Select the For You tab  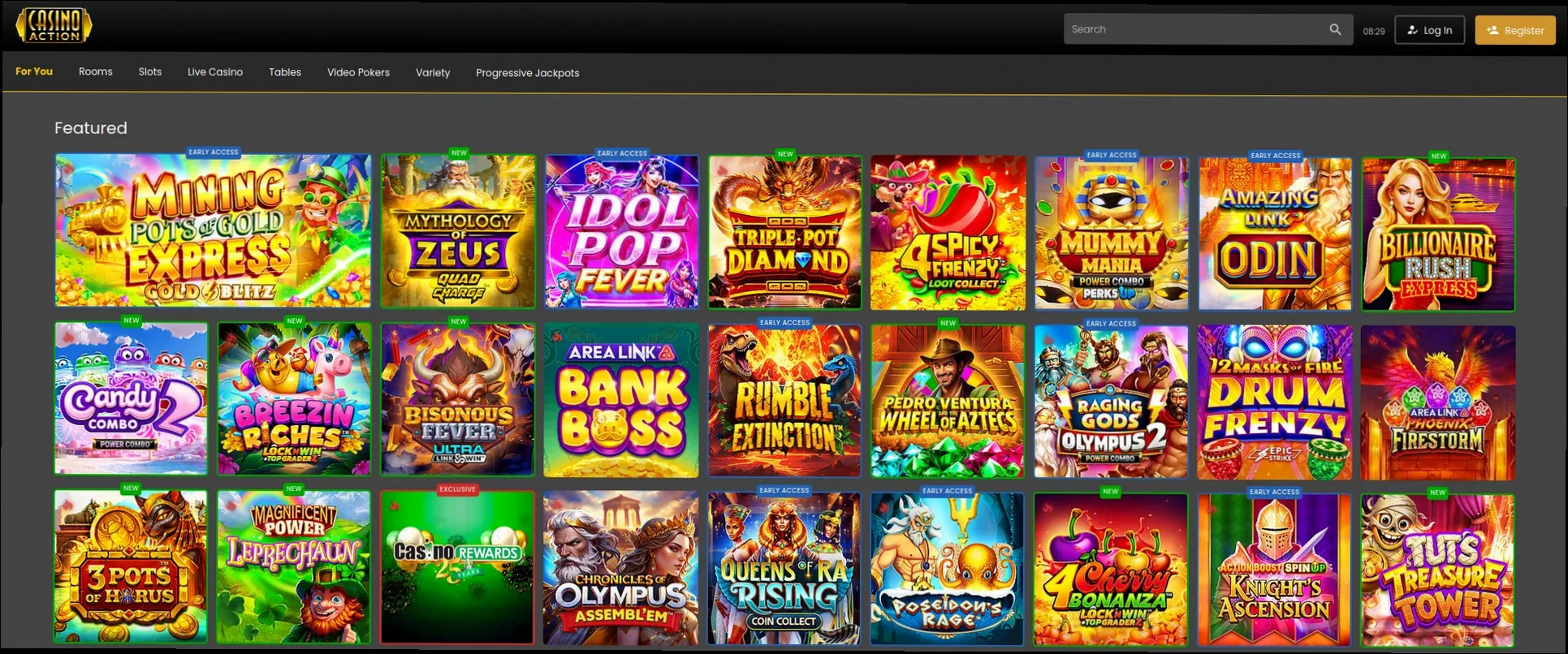tap(34, 71)
